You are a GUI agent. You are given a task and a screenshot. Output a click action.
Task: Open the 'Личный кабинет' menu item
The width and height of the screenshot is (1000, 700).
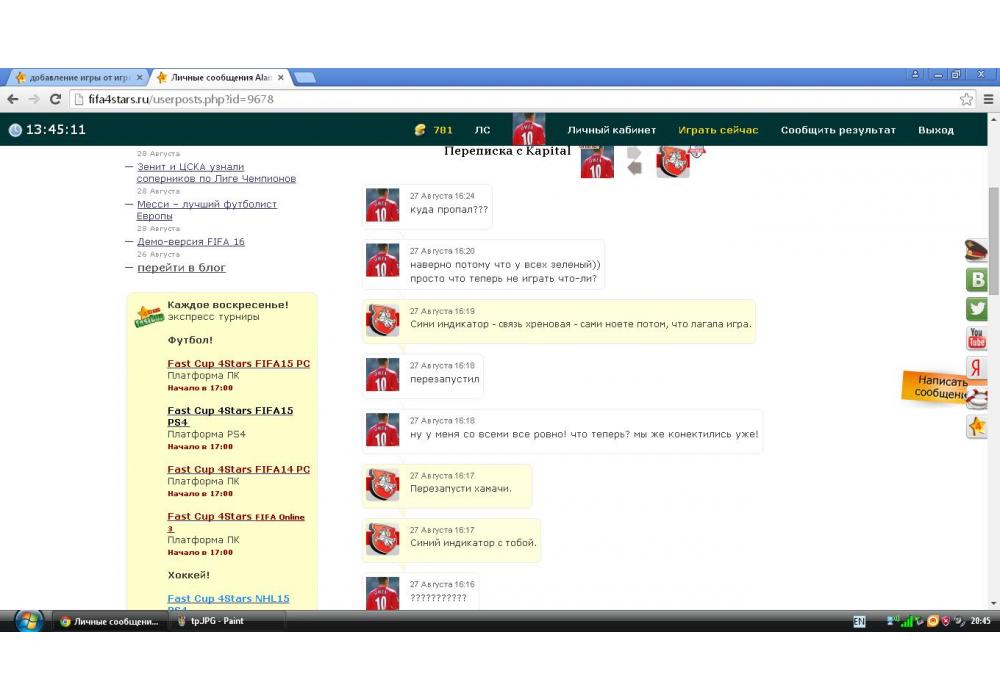[611, 130]
